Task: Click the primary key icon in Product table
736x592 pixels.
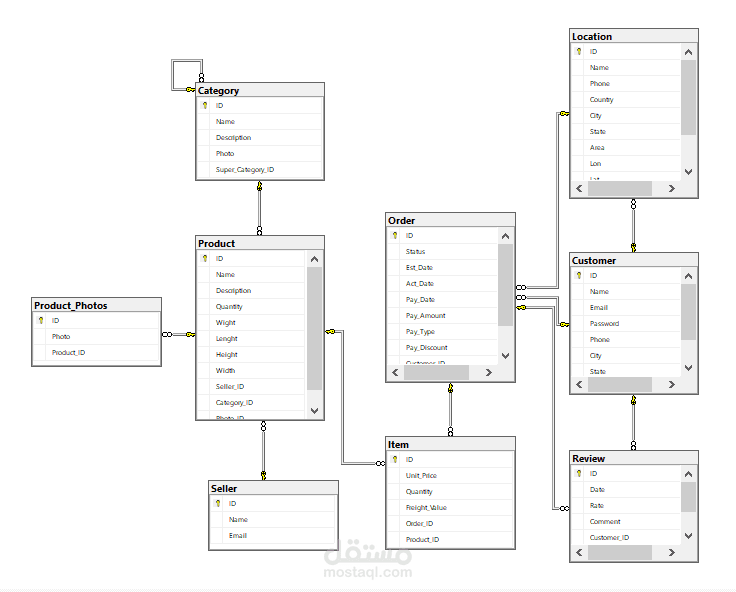Action: [x=205, y=258]
